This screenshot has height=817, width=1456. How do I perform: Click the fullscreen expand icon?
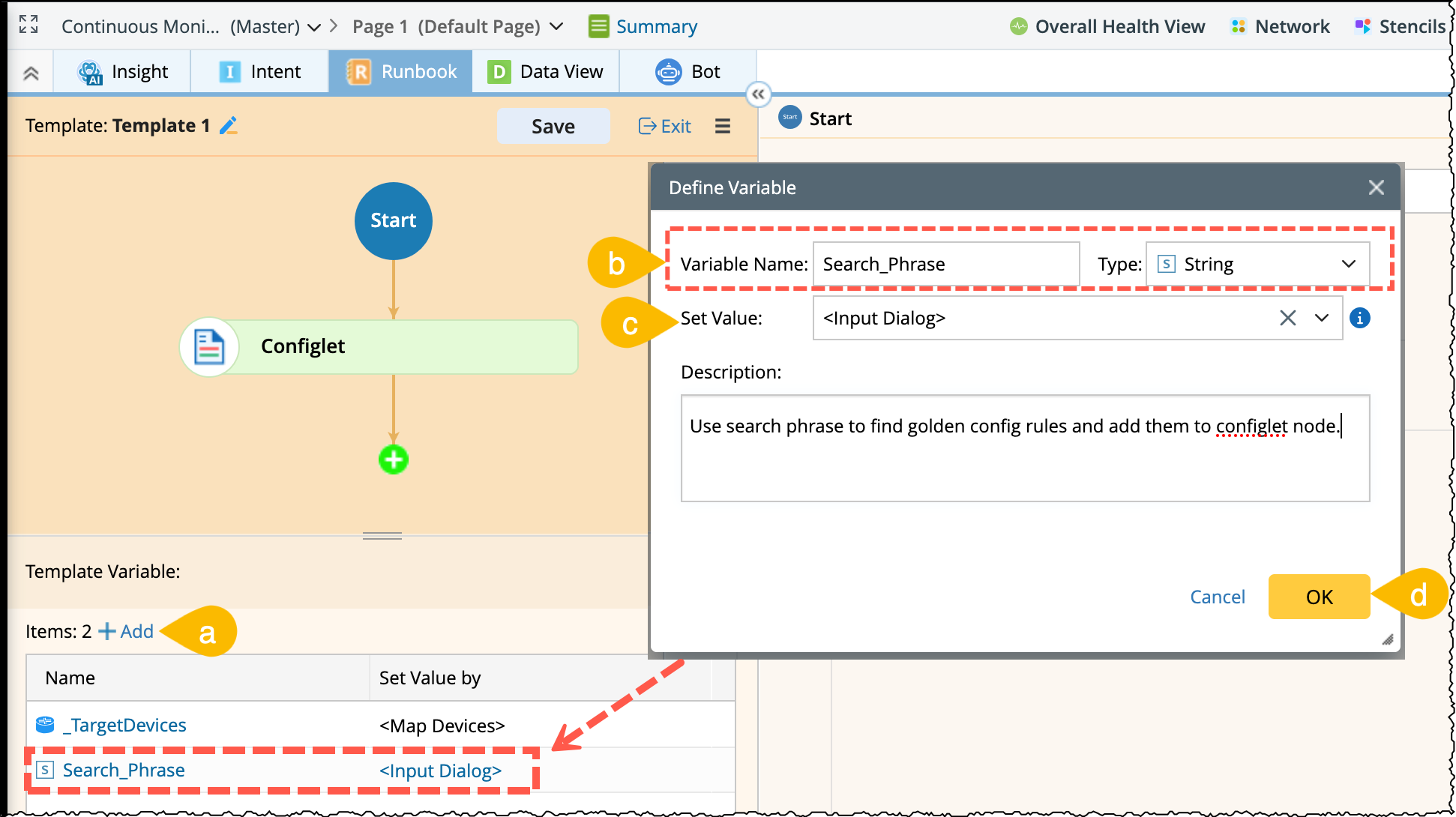coord(28,25)
